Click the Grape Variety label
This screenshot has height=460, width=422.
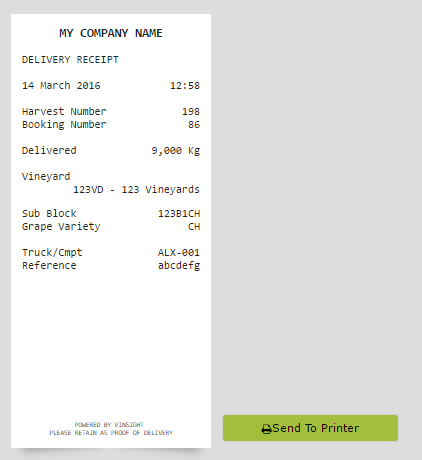(x=61, y=227)
